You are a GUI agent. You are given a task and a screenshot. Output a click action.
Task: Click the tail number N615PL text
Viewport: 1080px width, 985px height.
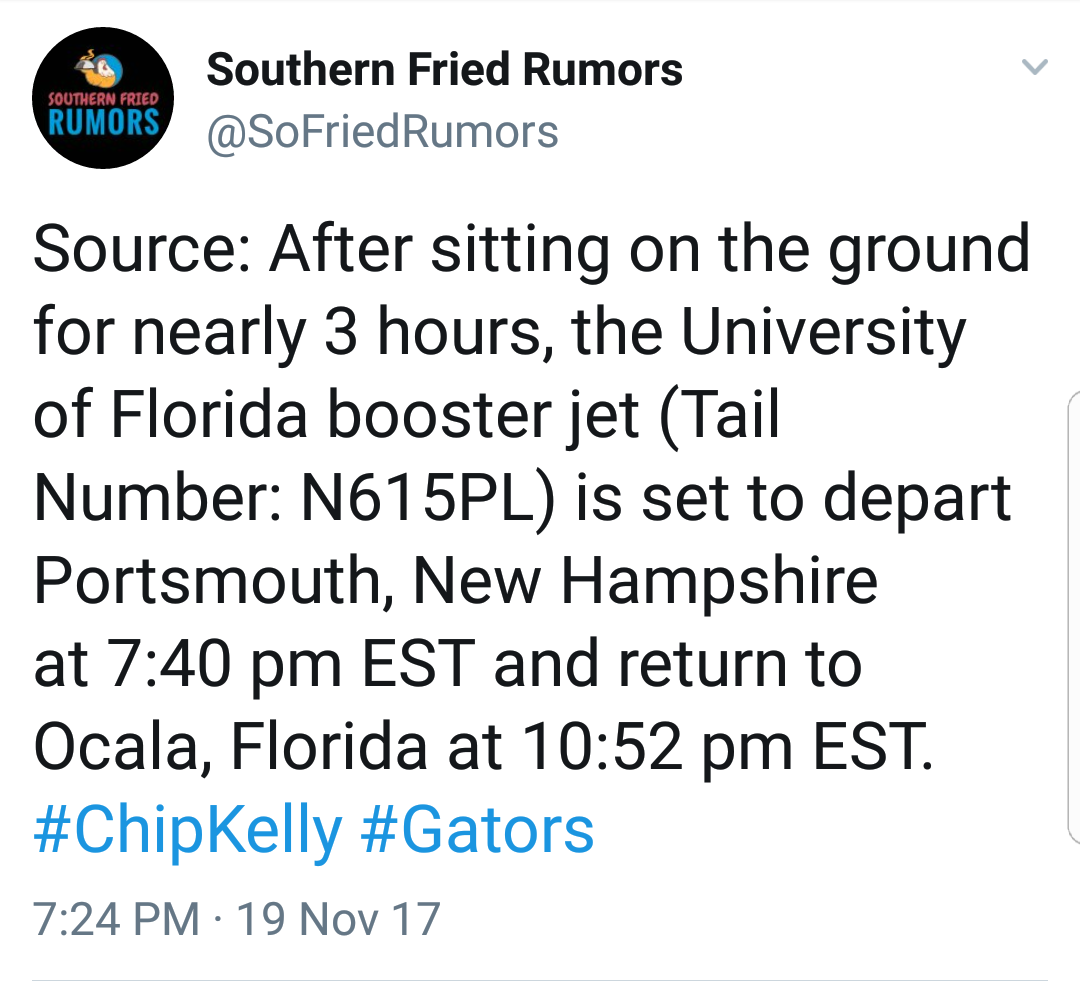pos(426,498)
